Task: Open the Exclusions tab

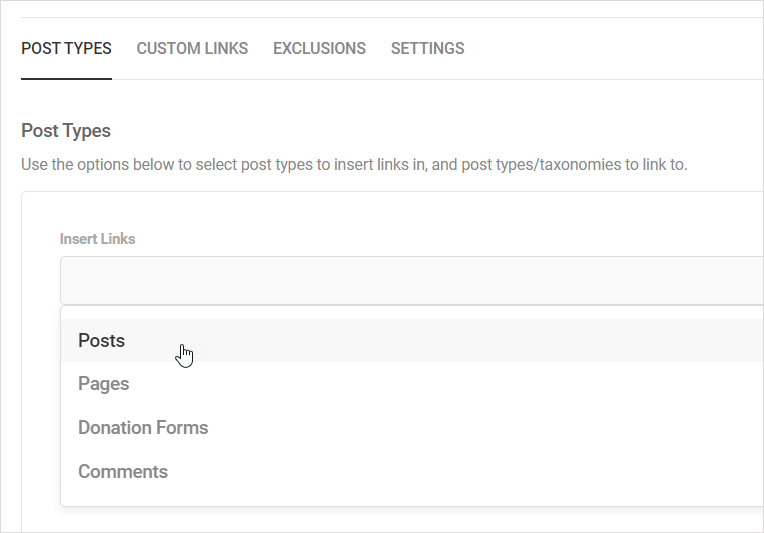Action: 319,48
